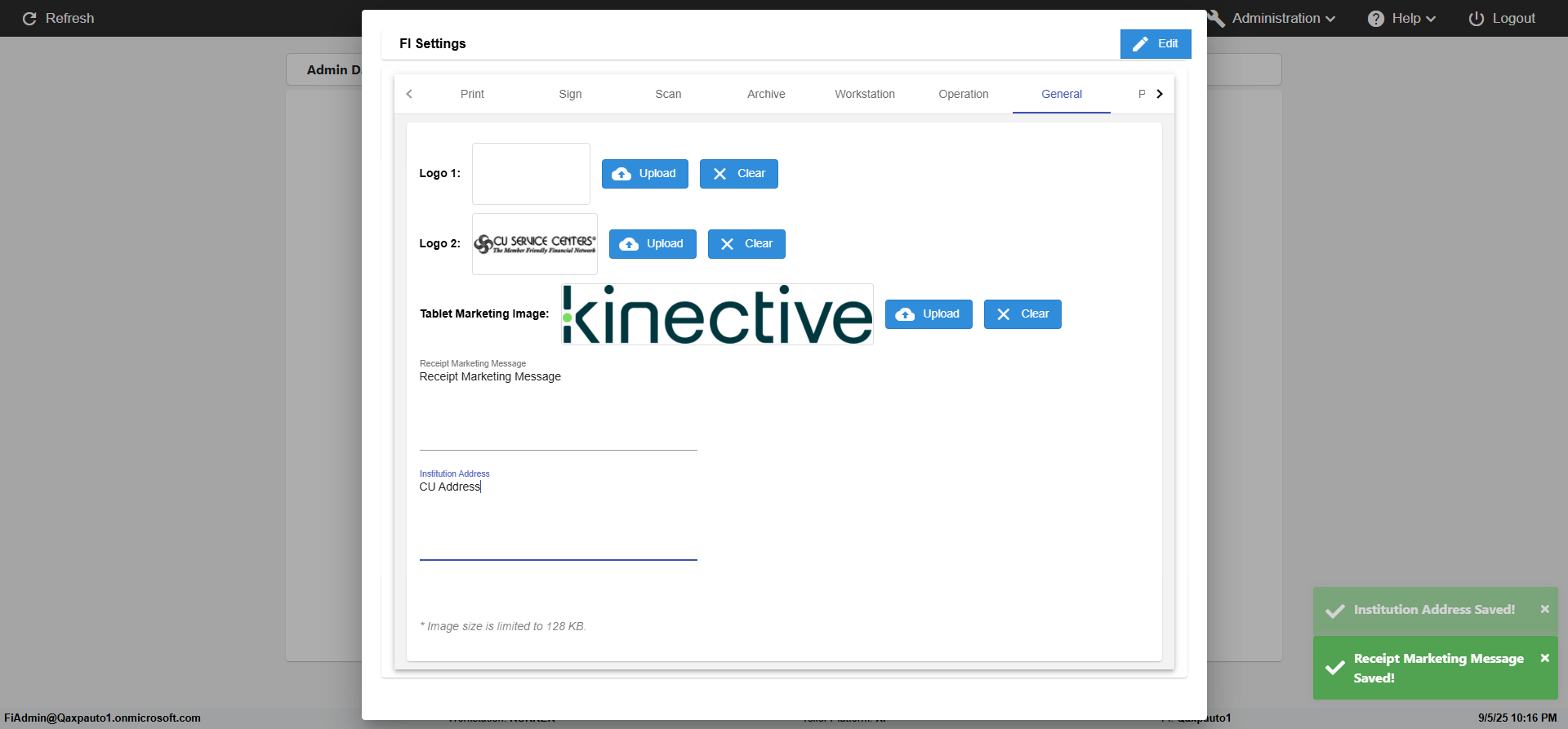1568x729 pixels.
Task: Focus the Institution Address text field
Action: point(559,519)
